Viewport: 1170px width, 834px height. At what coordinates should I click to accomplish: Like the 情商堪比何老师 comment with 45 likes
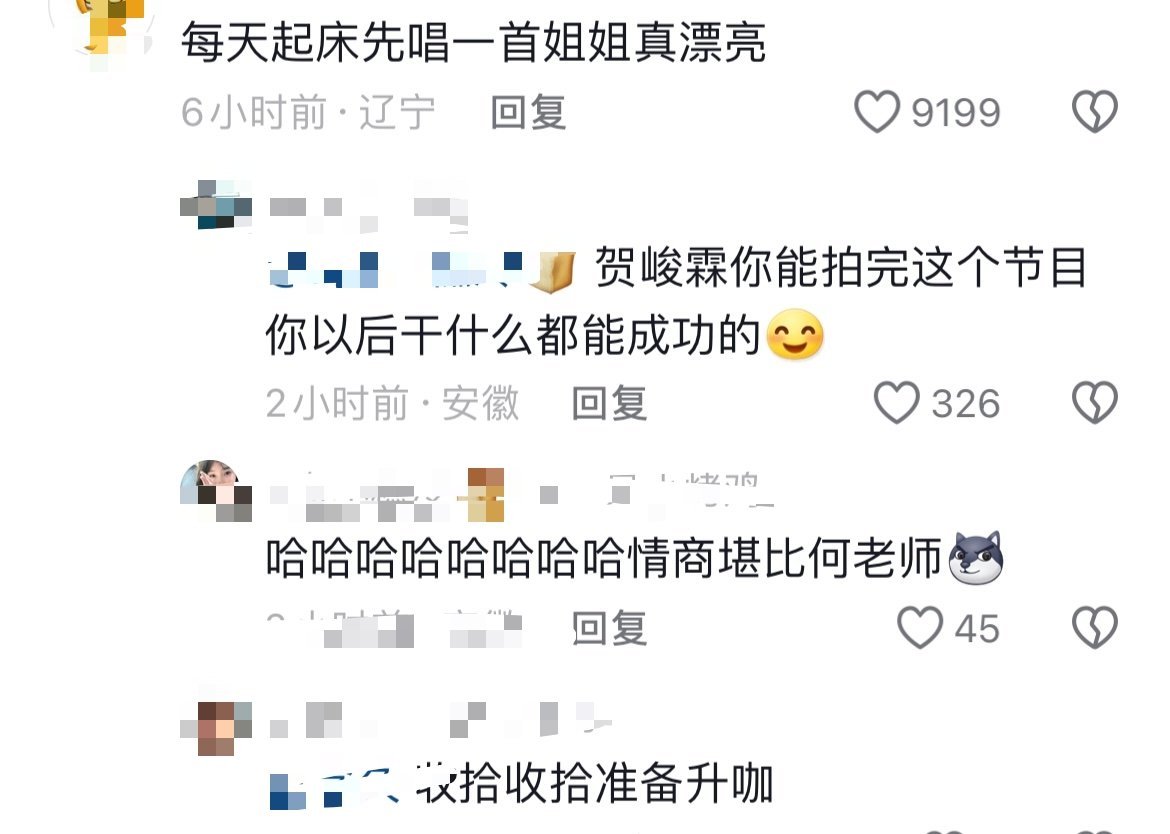click(x=919, y=627)
